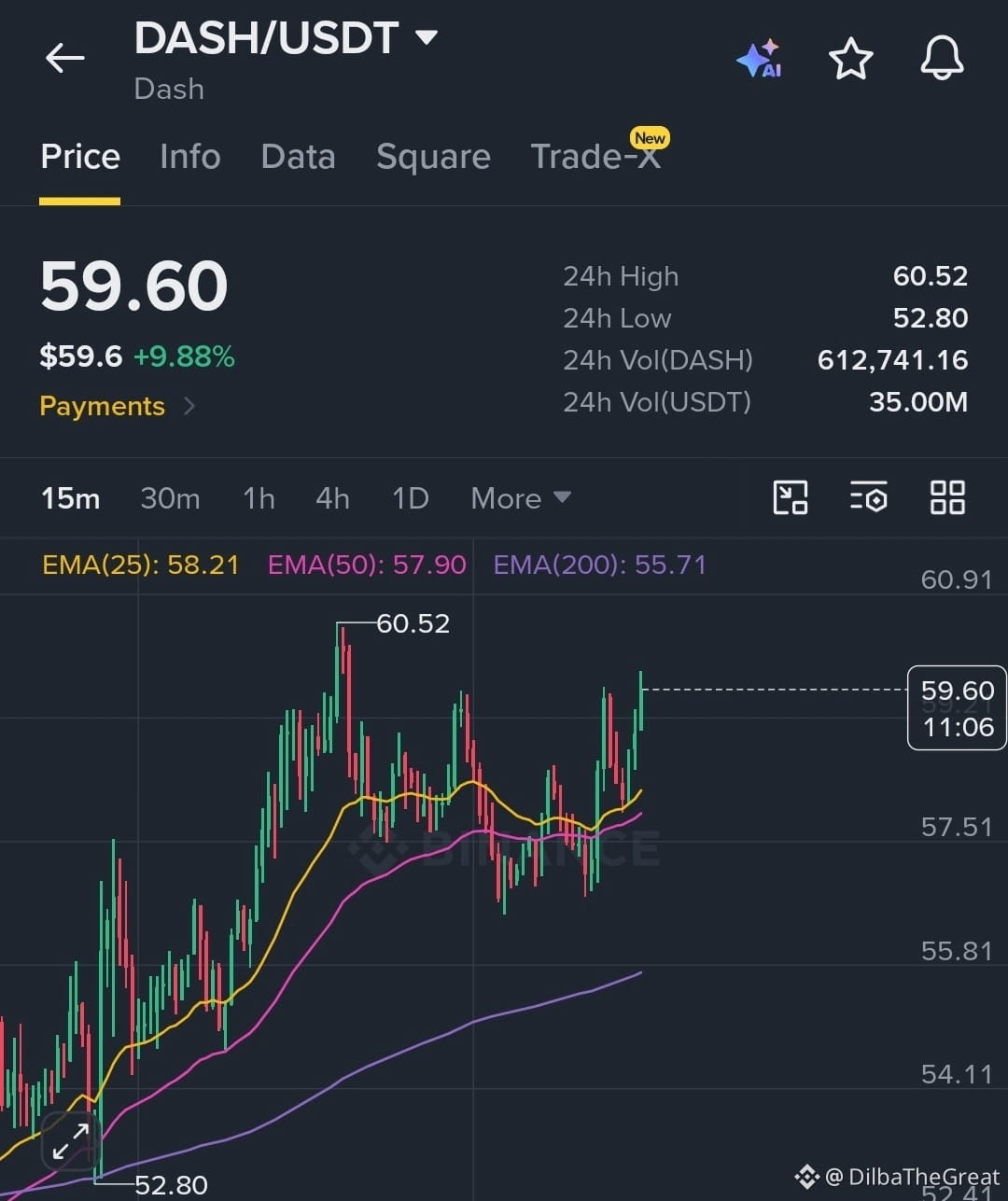
Task: Add DASH/USDT to favorites with star
Action: point(851,59)
